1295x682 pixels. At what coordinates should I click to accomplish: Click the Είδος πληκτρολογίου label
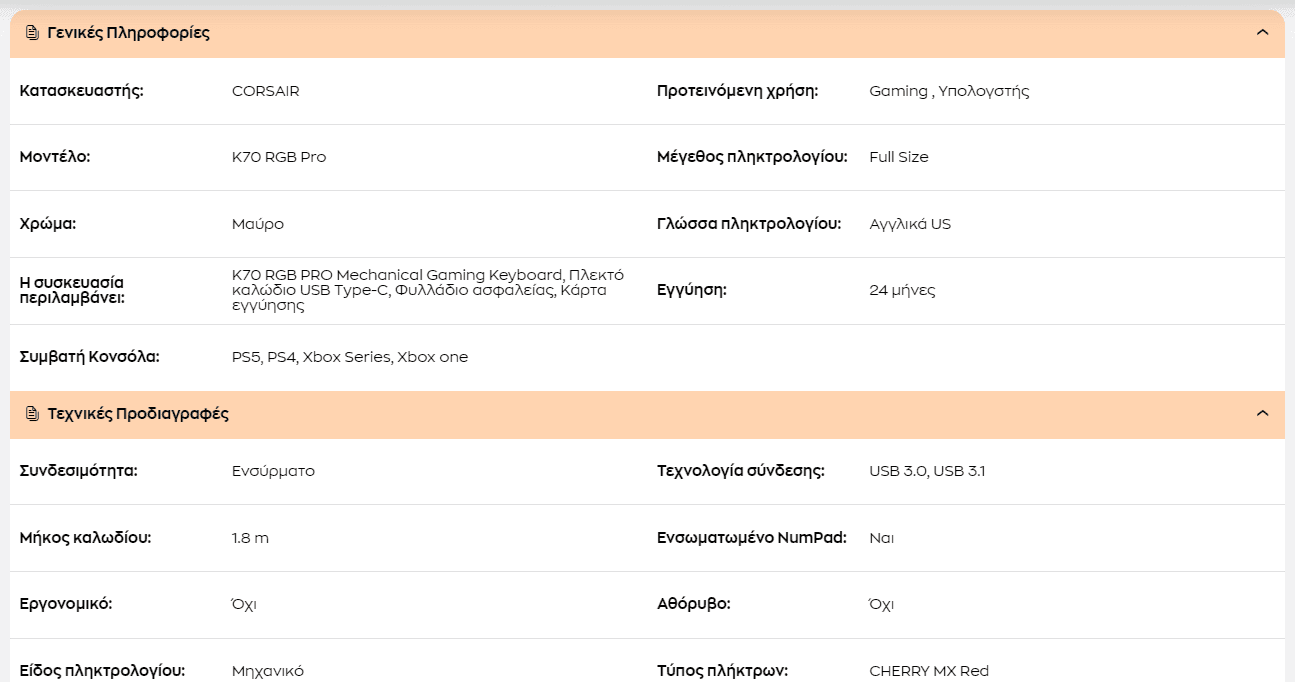pos(103,671)
